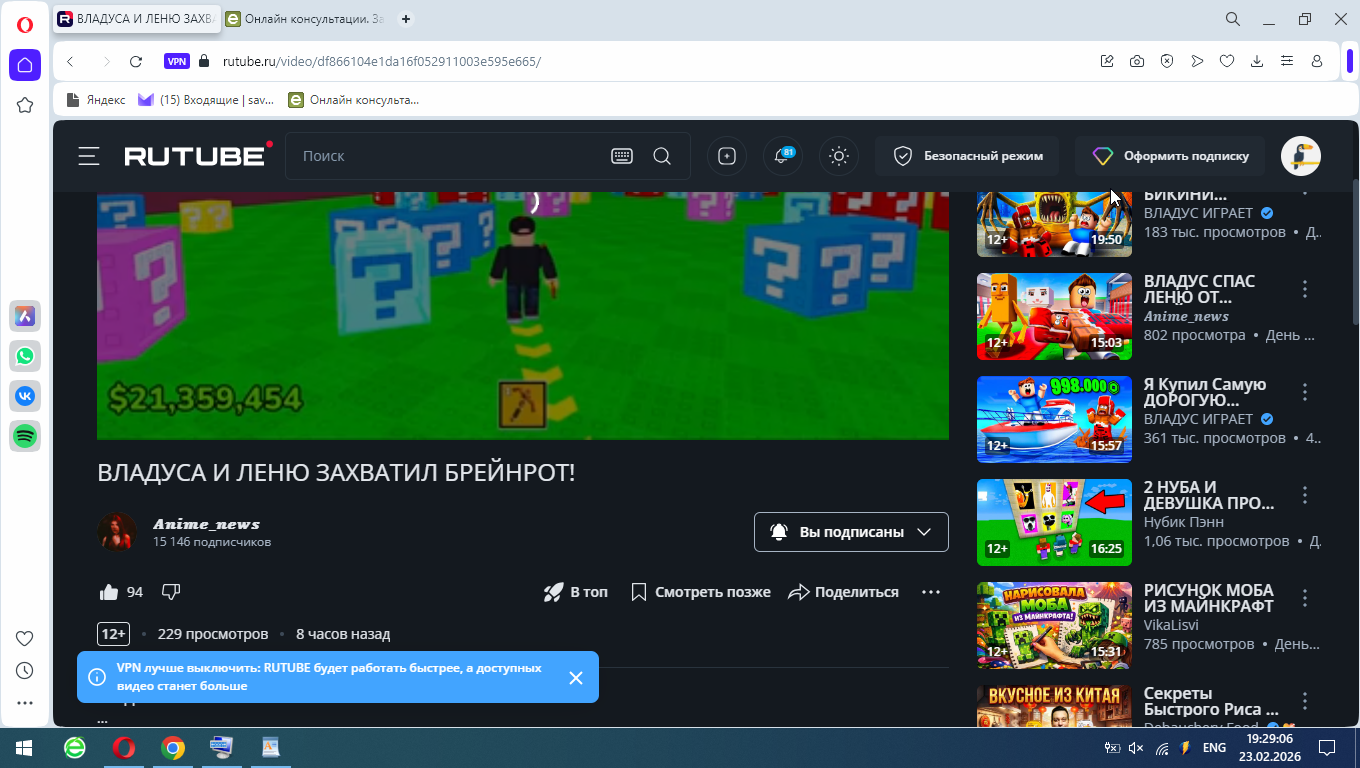
Task: Search tabs with magnifier in title bar
Action: tap(1233, 19)
